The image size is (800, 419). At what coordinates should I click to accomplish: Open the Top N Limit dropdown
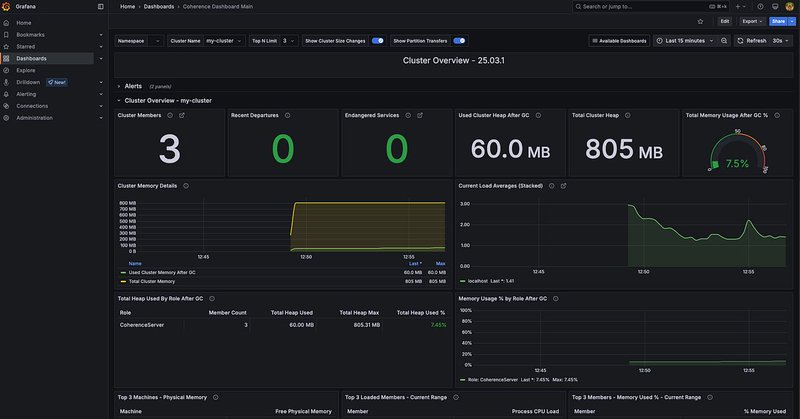[x=289, y=41]
